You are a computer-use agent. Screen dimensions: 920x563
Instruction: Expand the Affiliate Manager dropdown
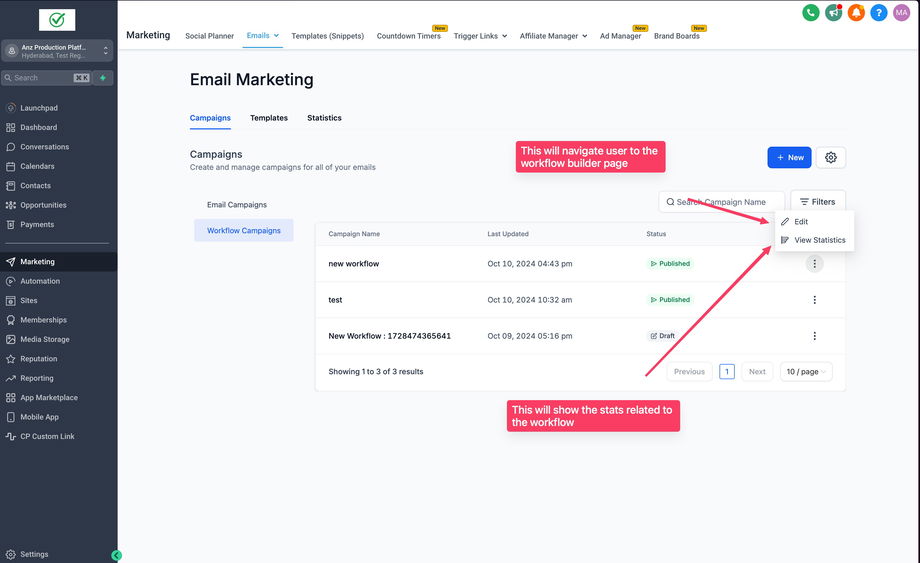pos(553,36)
